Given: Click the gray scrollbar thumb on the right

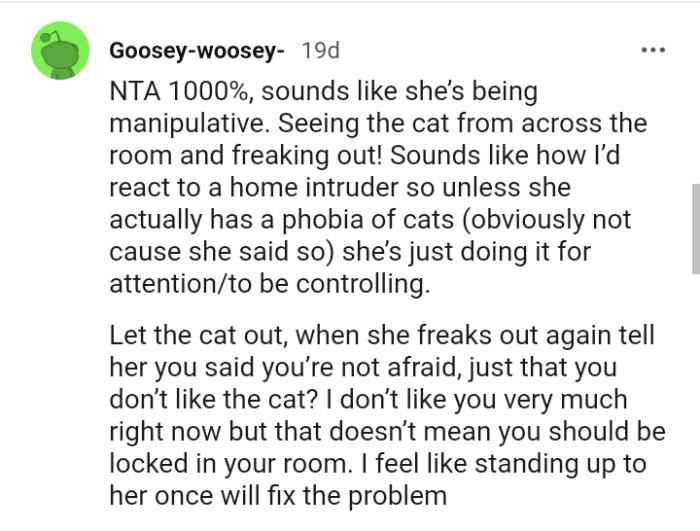Looking at the screenshot, I should pos(695,227).
